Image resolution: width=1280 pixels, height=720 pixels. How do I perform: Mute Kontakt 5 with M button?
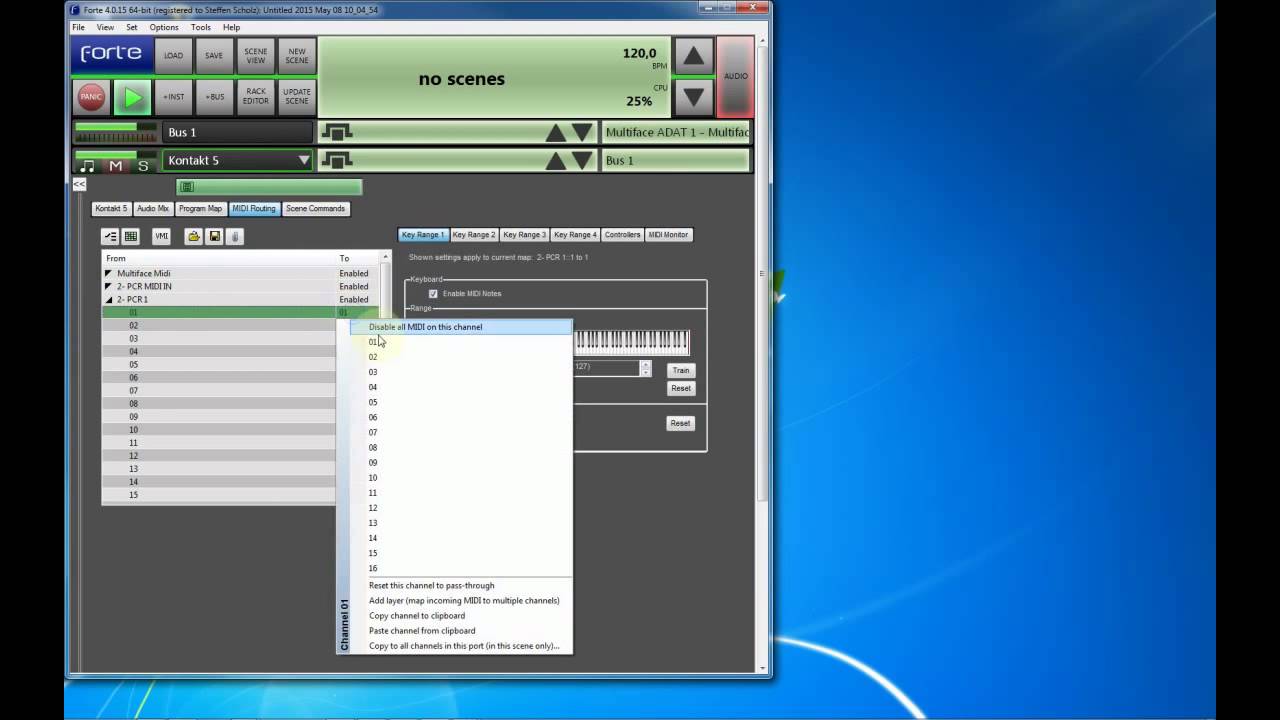[116, 166]
